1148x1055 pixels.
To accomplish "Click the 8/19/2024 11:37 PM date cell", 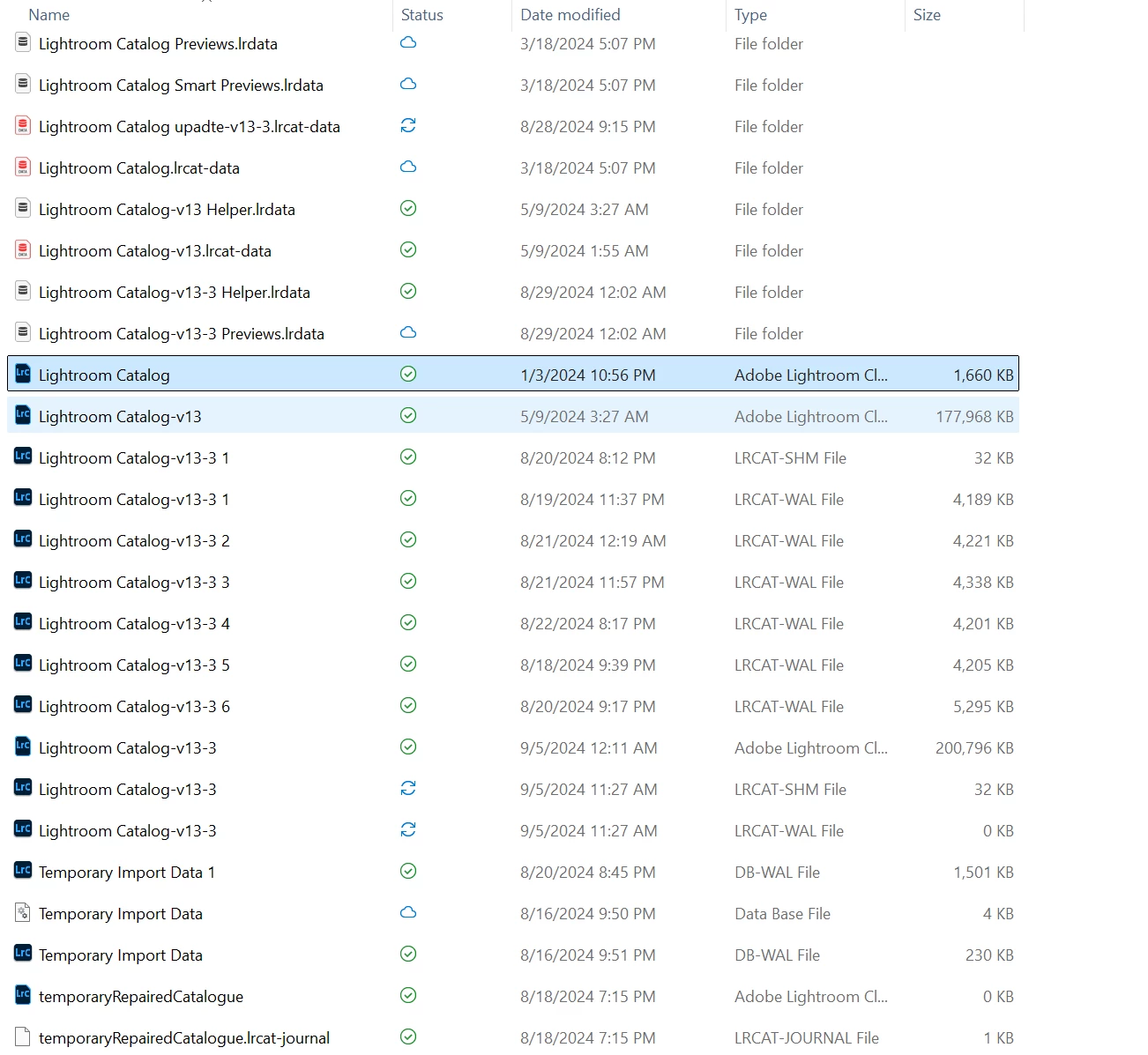I will 593,500.
